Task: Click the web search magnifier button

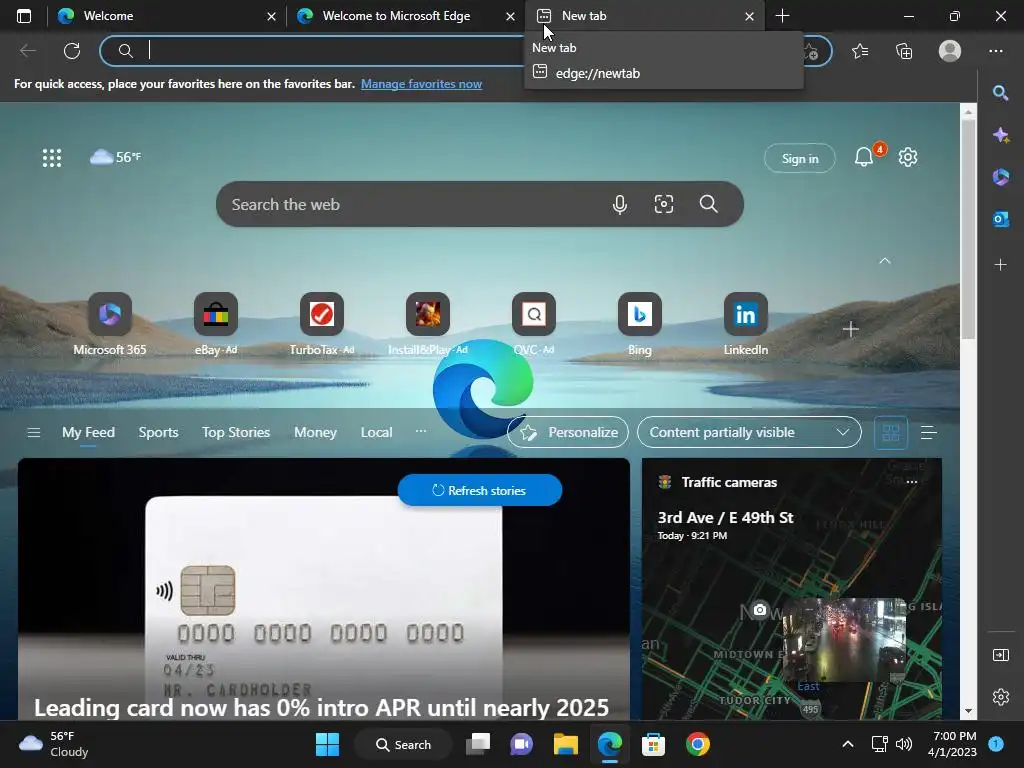Action: [x=709, y=204]
